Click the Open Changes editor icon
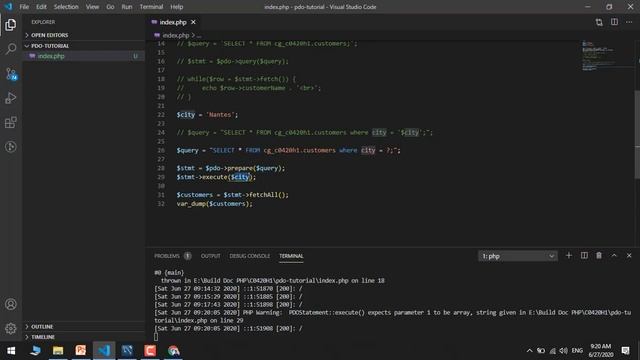Viewport: 640px width, 360px height. 599,22
